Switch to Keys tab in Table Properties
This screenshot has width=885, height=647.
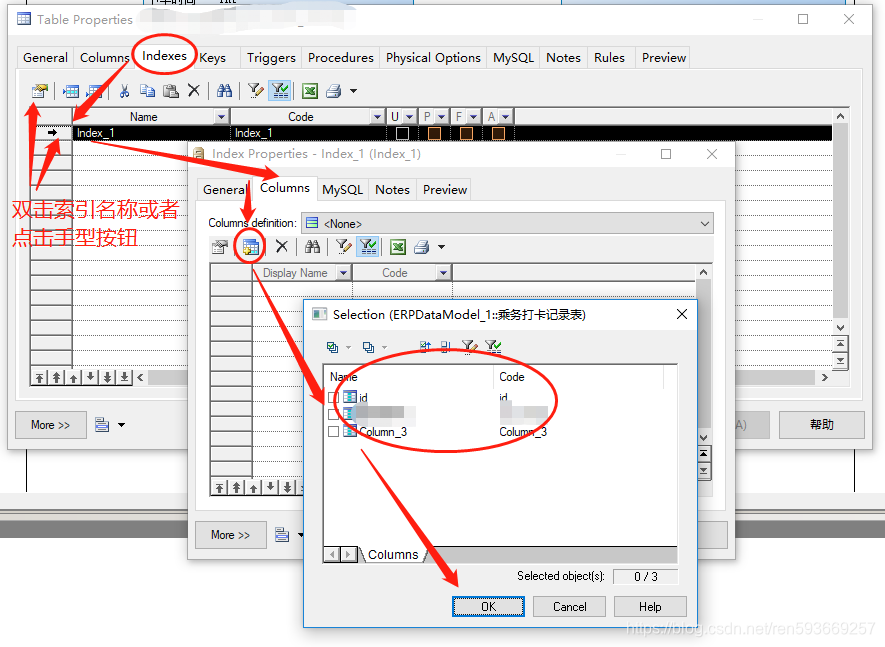213,58
